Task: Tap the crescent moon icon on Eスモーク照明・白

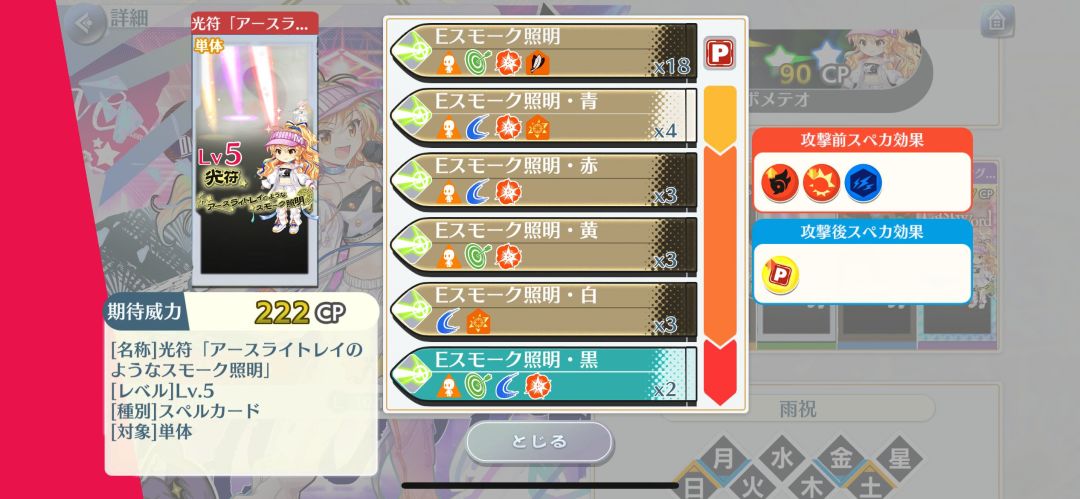Action: [448, 322]
